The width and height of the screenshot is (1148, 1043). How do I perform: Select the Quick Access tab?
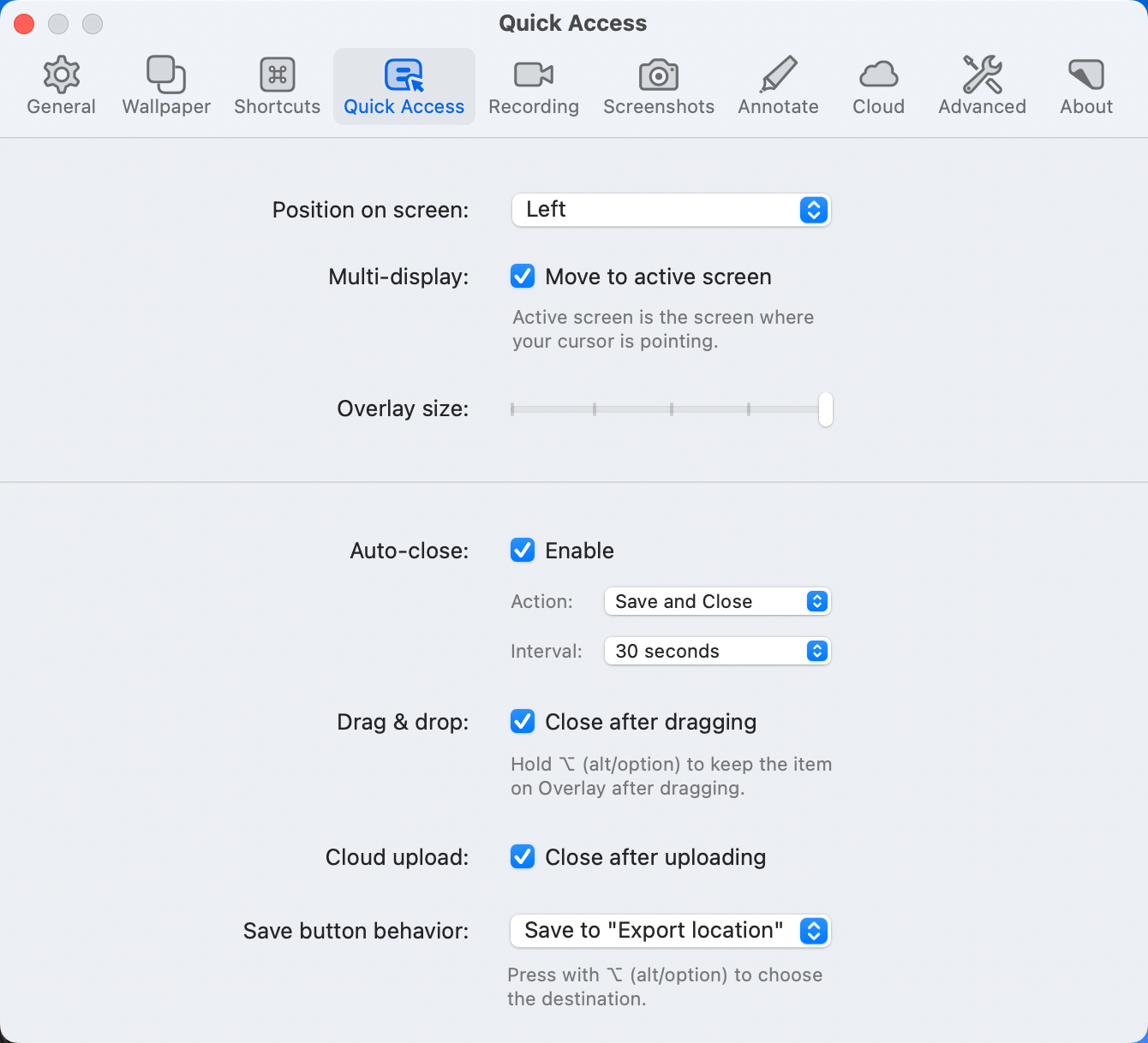coord(404,86)
